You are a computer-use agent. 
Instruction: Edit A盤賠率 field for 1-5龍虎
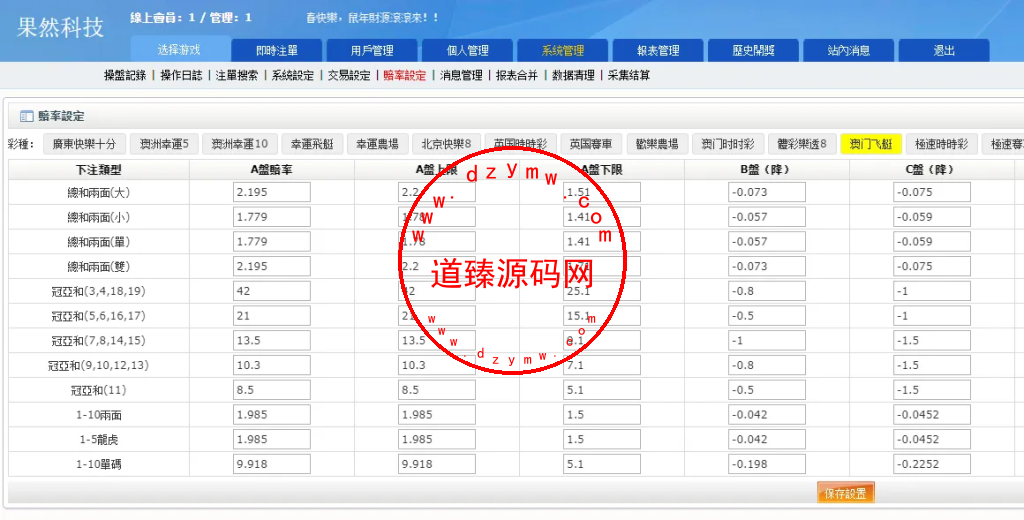click(272, 440)
